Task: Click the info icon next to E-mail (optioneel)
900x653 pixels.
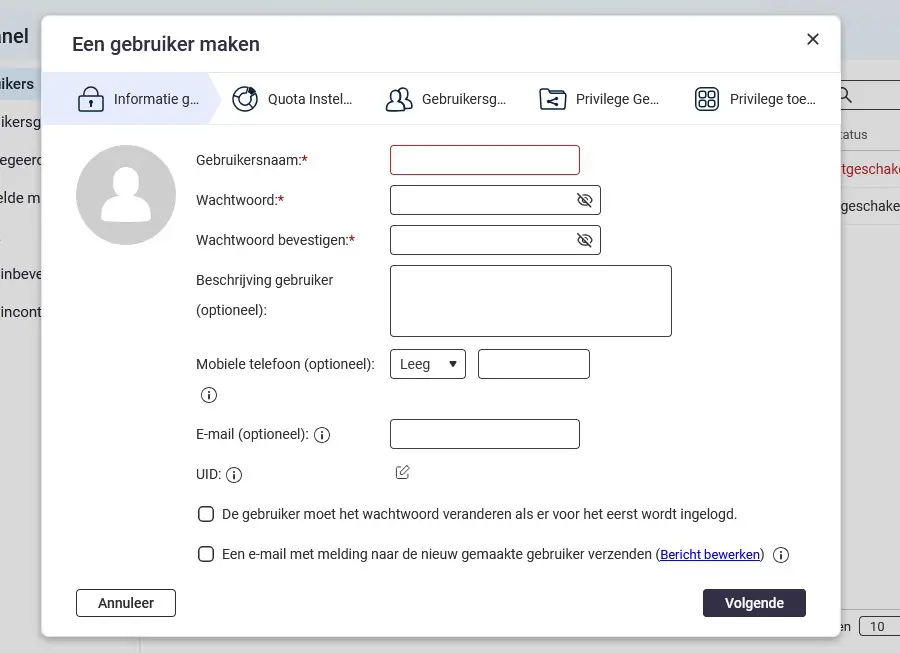Action: 321,434
